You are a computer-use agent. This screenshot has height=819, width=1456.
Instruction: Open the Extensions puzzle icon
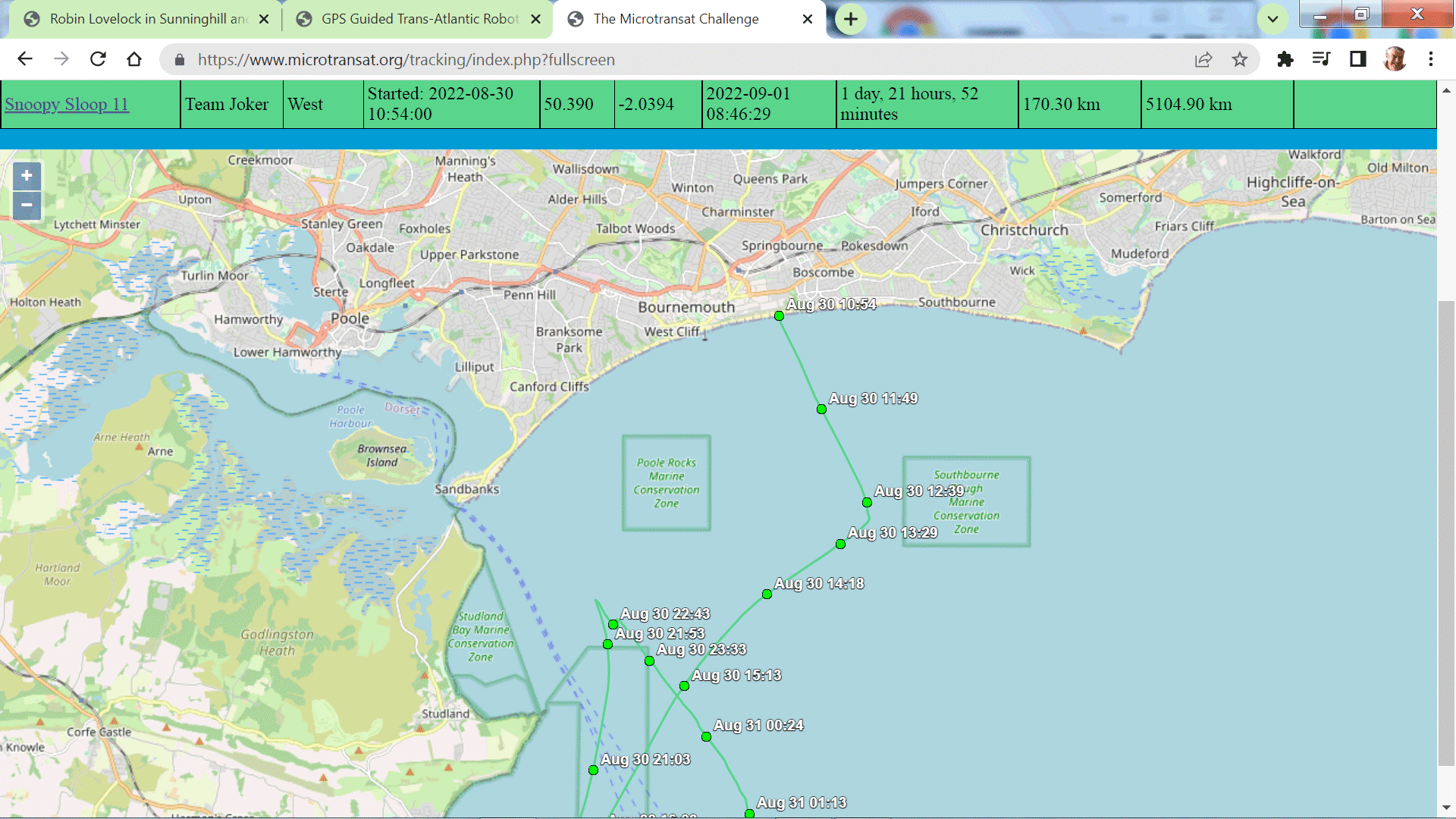(1285, 59)
